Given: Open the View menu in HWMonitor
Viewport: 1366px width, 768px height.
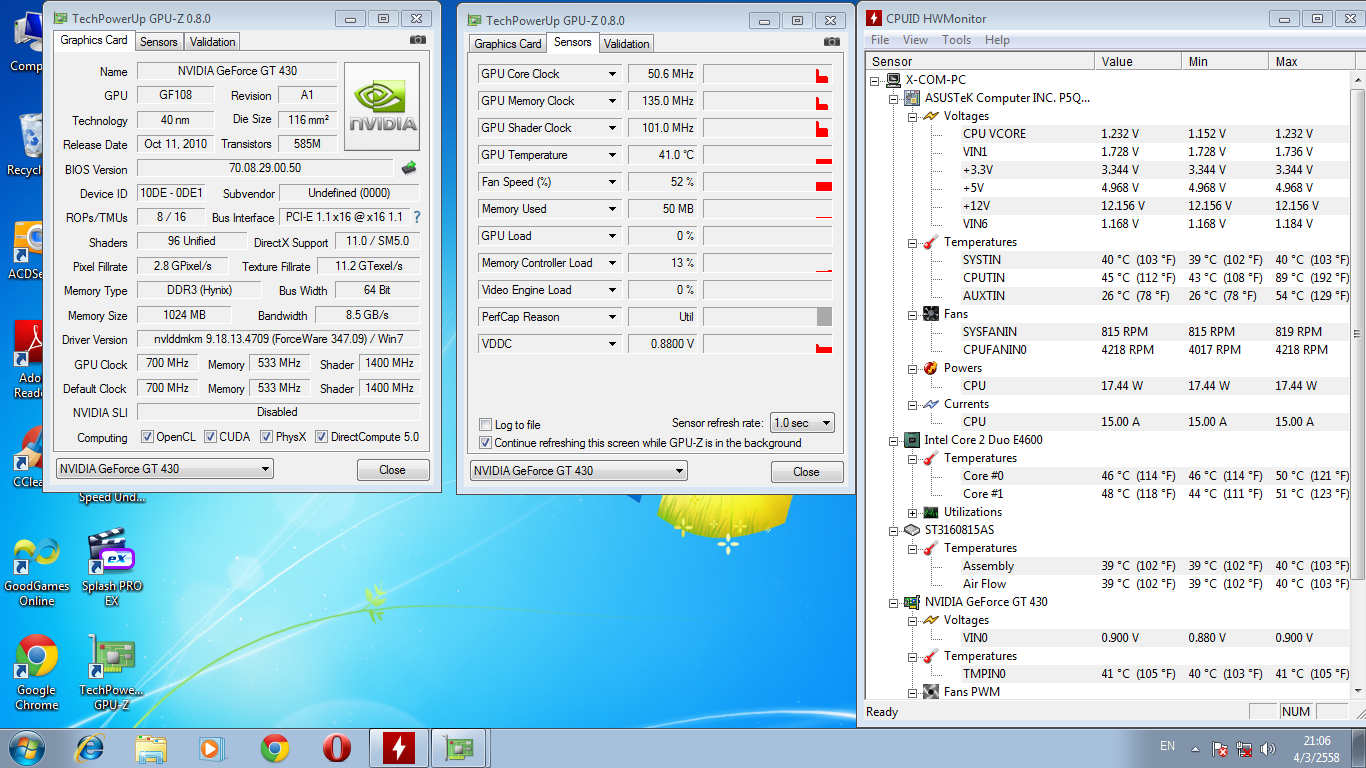Looking at the screenshot, I should tap(915, 40).
